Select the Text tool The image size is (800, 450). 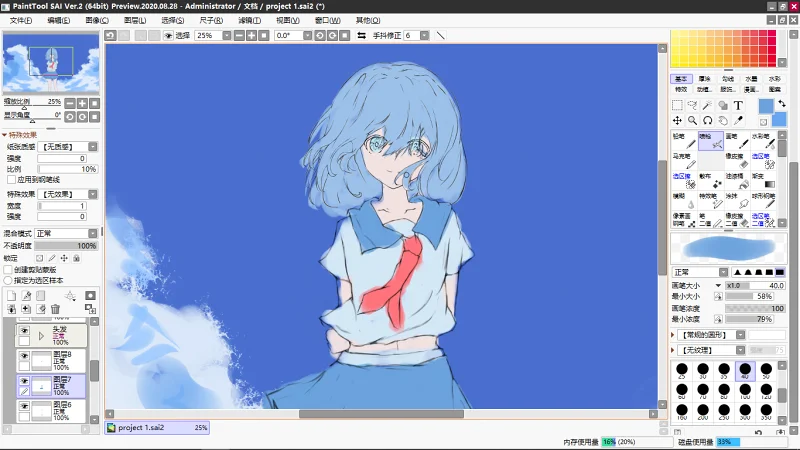(x=738, y=106)
